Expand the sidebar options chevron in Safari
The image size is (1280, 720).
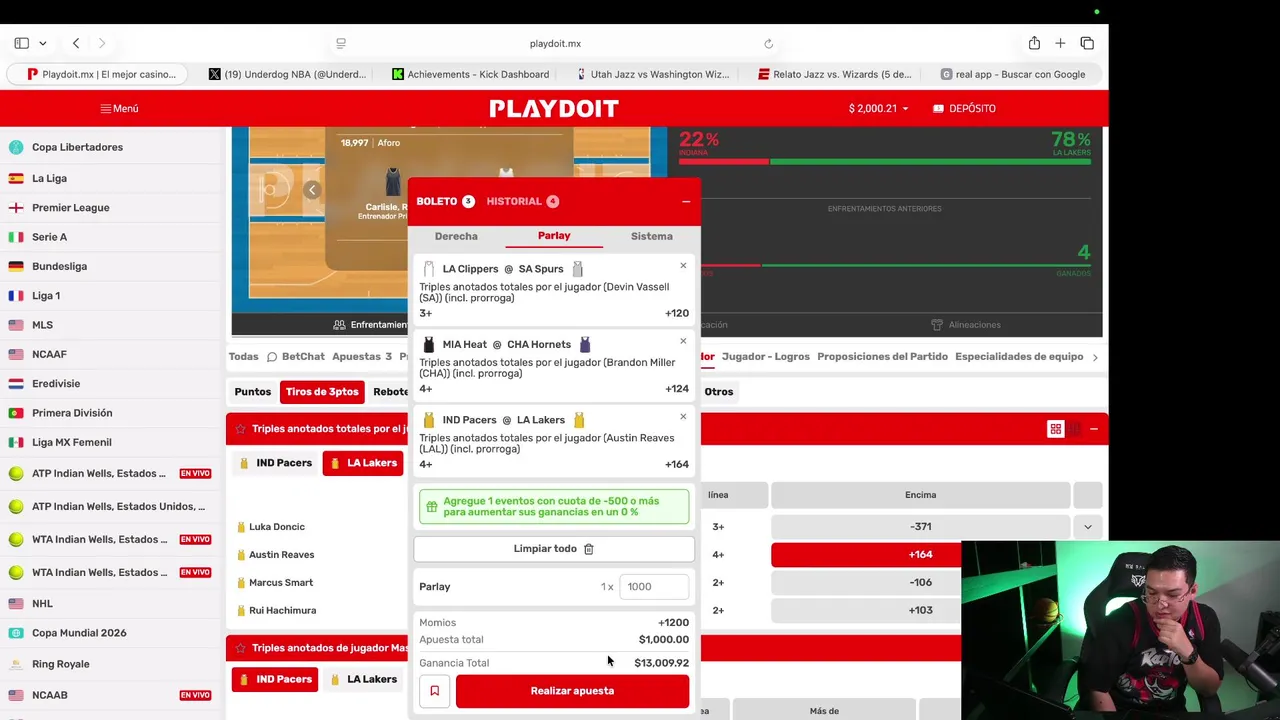click(x=43, y=43)
